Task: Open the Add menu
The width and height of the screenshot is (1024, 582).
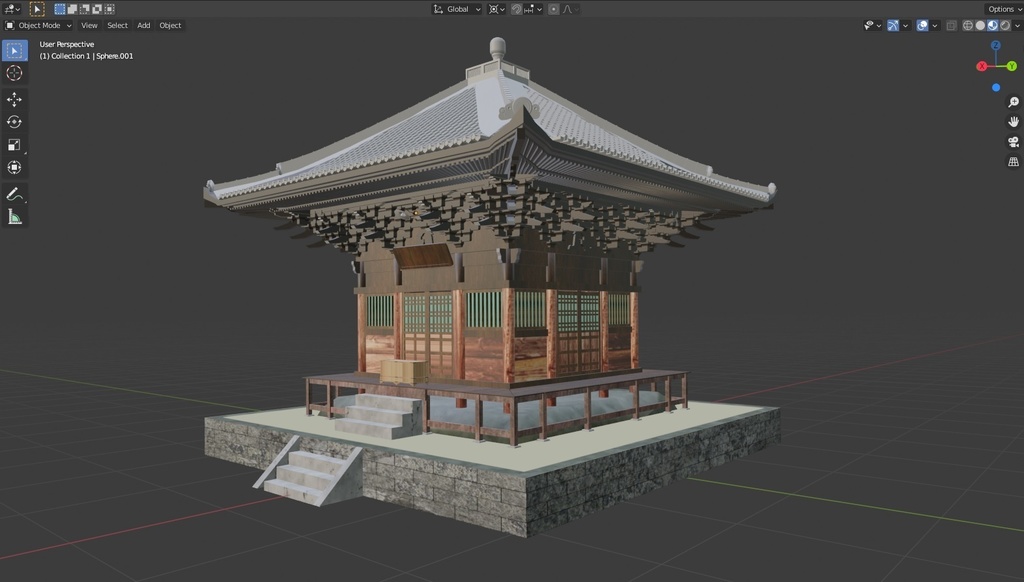Action: tap(144, 25)
